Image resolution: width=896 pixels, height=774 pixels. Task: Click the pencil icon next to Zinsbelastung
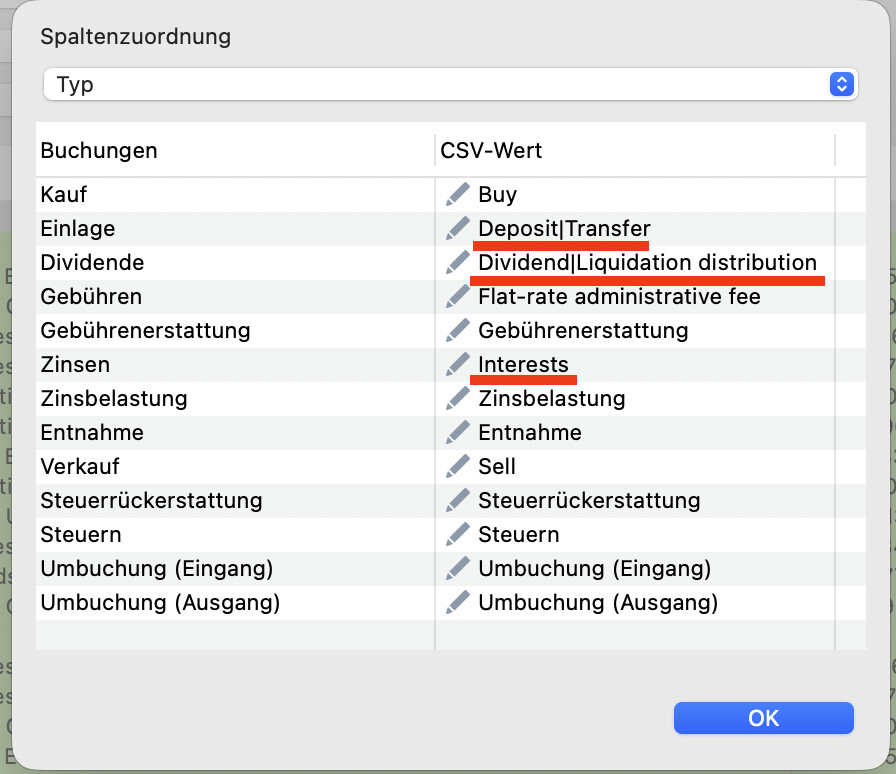click(x=458, y=398)
